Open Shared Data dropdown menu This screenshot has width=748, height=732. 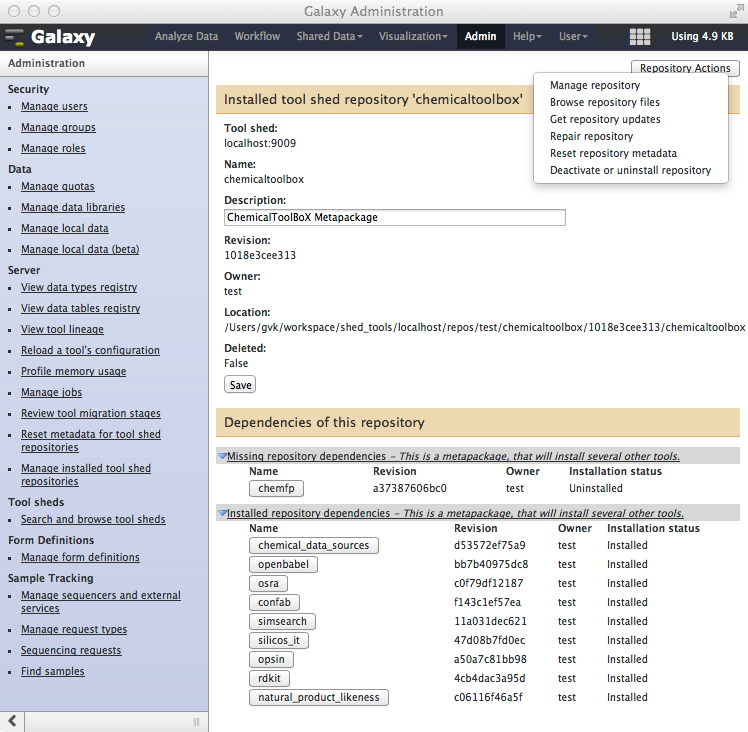coord(329,36)
